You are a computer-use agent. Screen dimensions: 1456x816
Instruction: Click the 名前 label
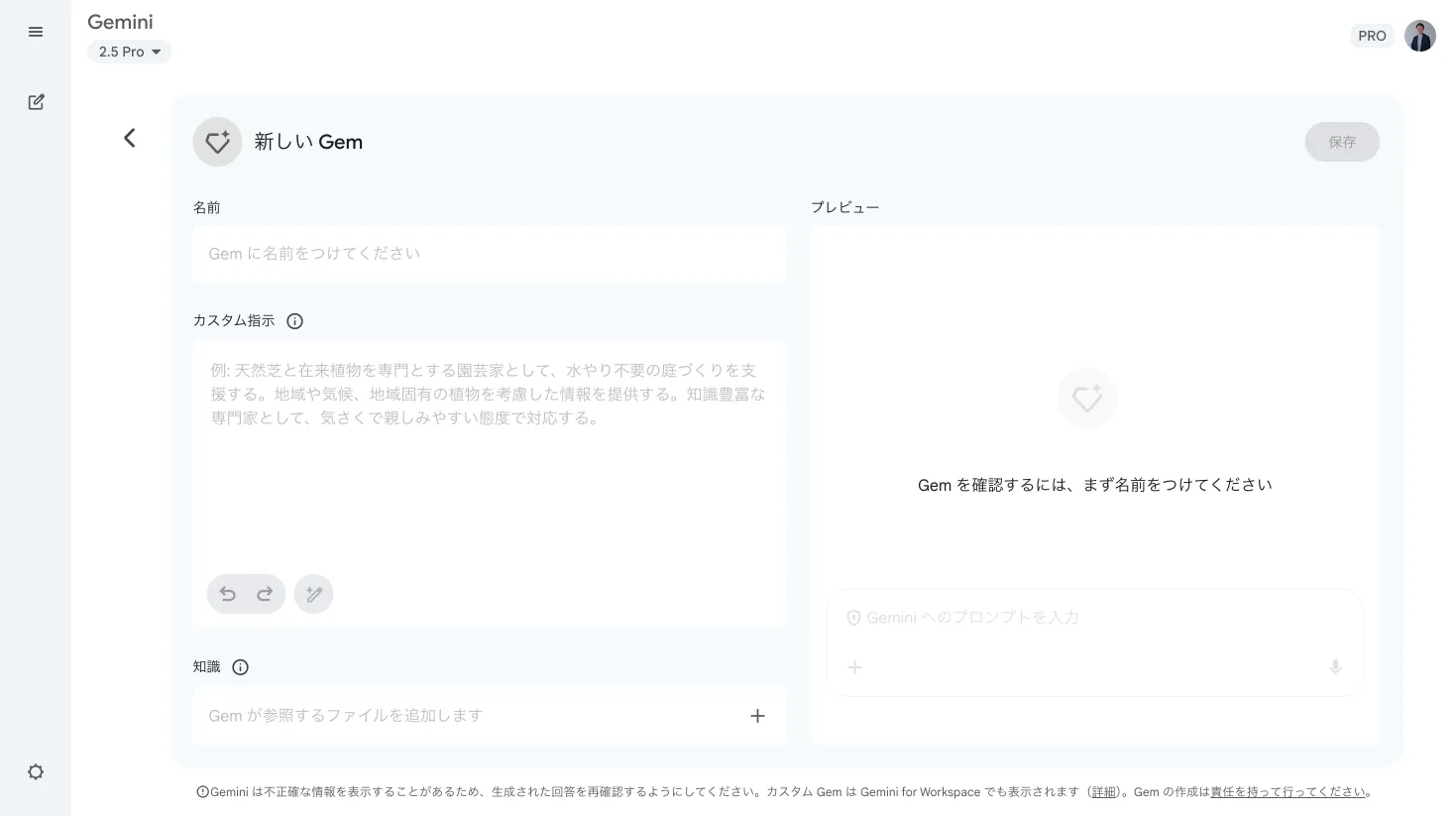point(206,207)
